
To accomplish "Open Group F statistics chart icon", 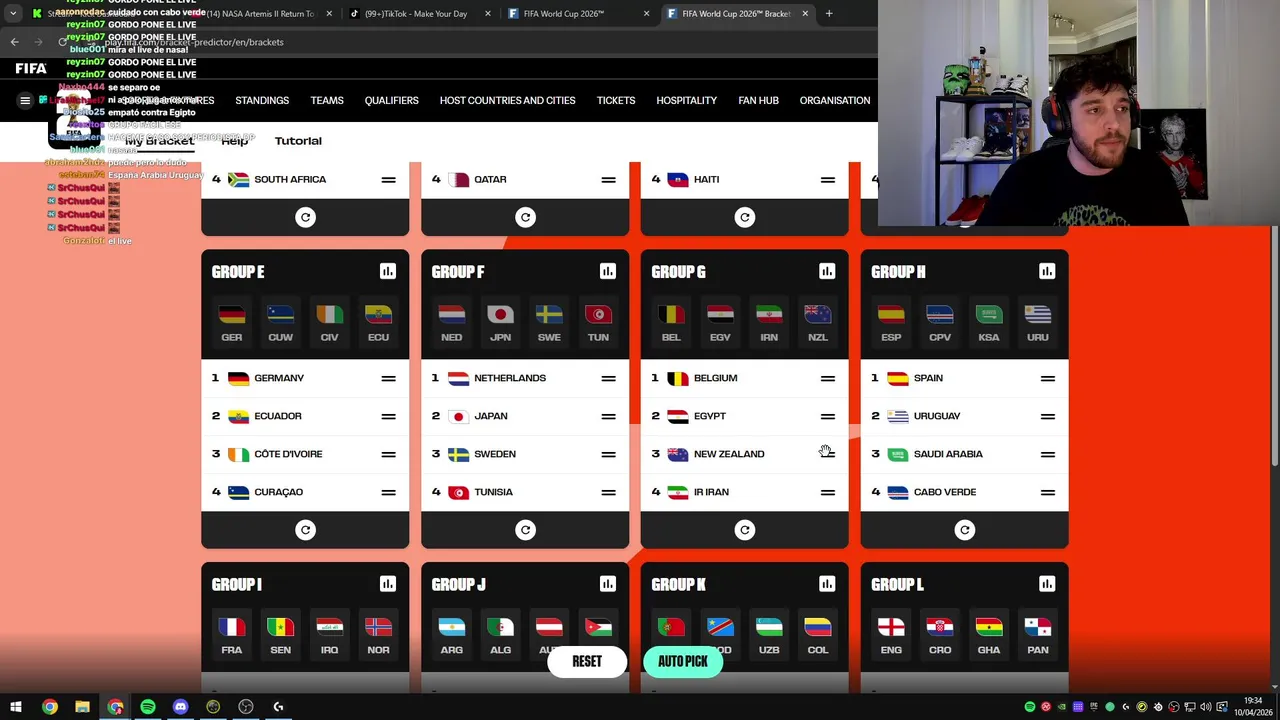I will click(x=607, y=271).
